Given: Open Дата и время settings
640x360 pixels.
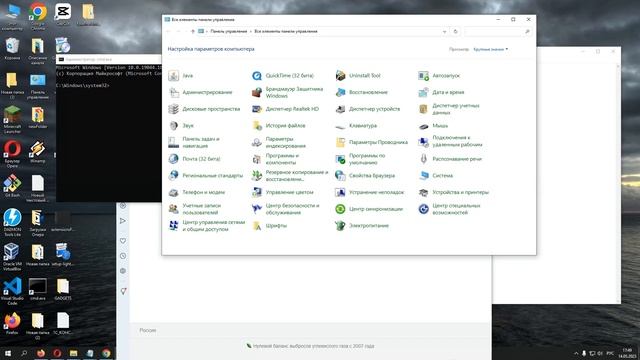Looking at the screenshot, I should click(x=441, y=92).
